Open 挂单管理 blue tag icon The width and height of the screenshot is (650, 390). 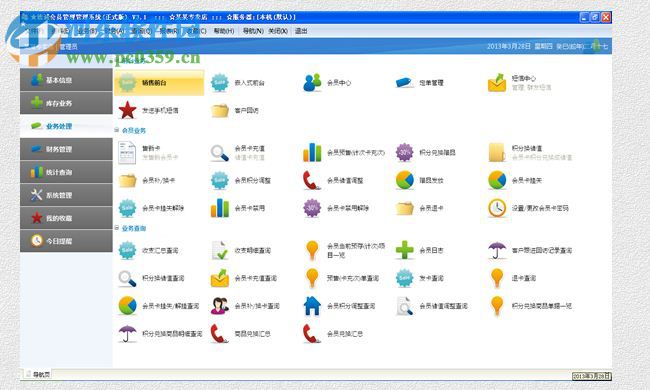pos(404,83)
